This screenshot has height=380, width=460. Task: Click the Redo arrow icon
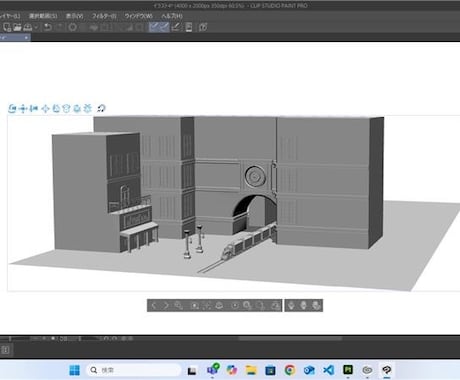click(60, 27)
